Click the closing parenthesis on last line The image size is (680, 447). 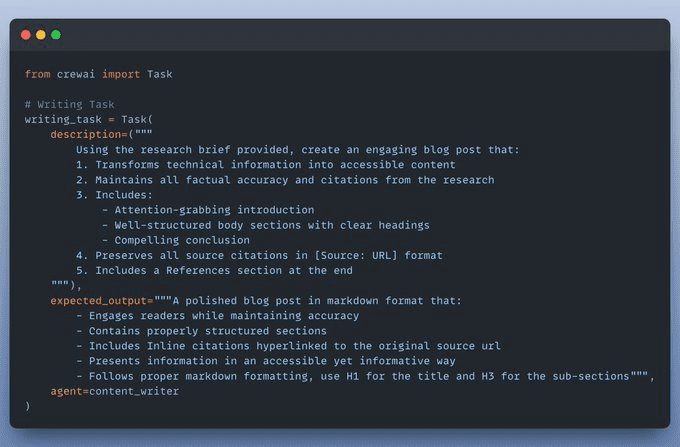(x=28, y=406)
